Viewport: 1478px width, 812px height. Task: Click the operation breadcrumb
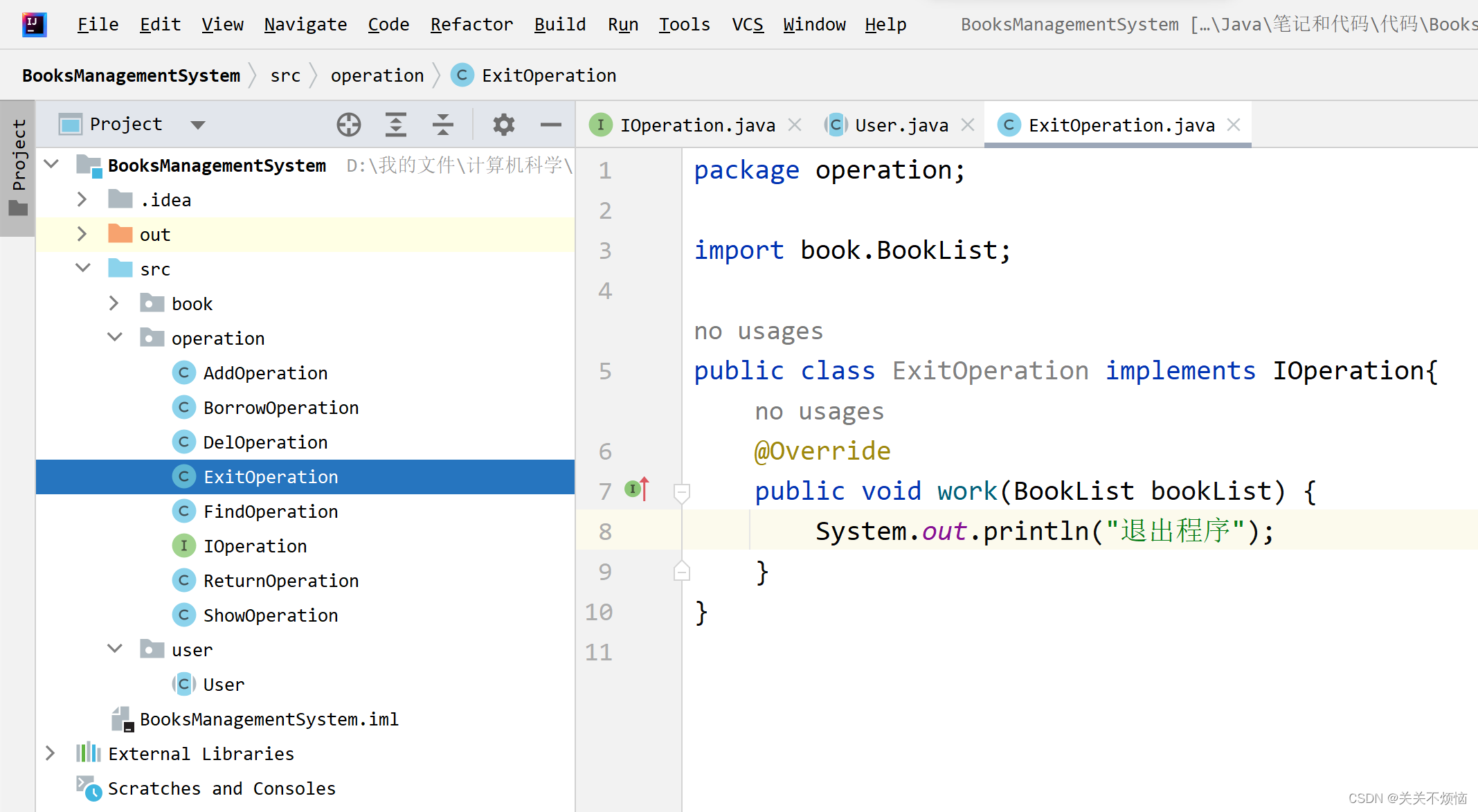[377, 75]
